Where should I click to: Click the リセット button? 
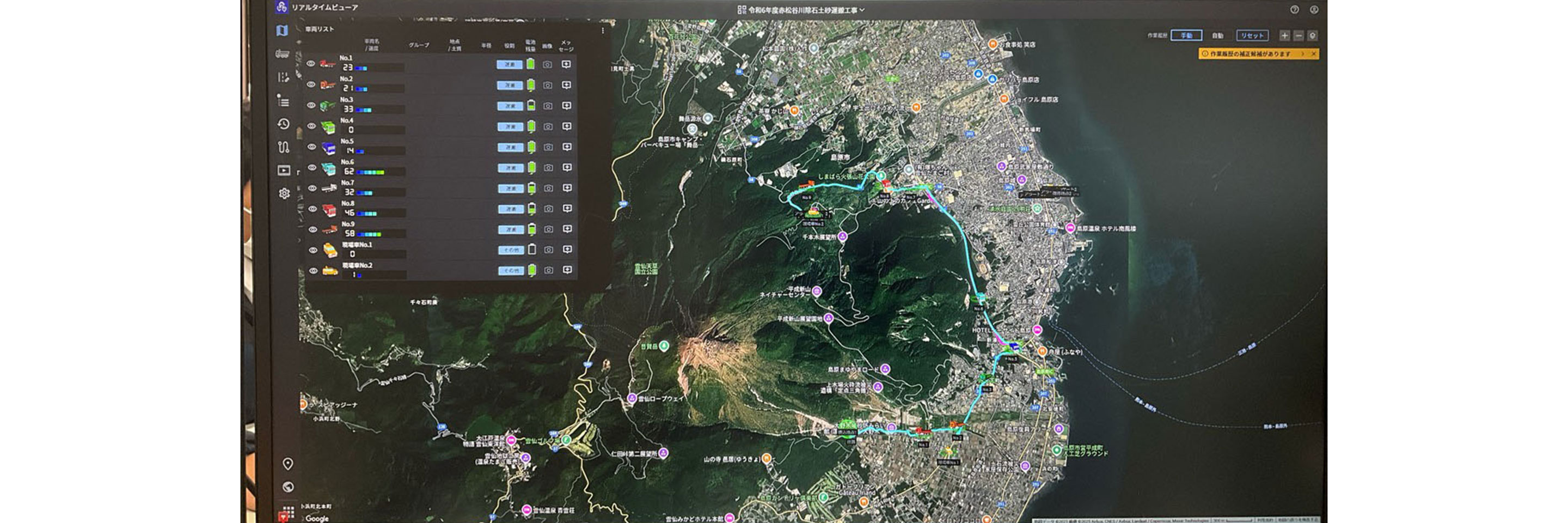click(1252, 36)
